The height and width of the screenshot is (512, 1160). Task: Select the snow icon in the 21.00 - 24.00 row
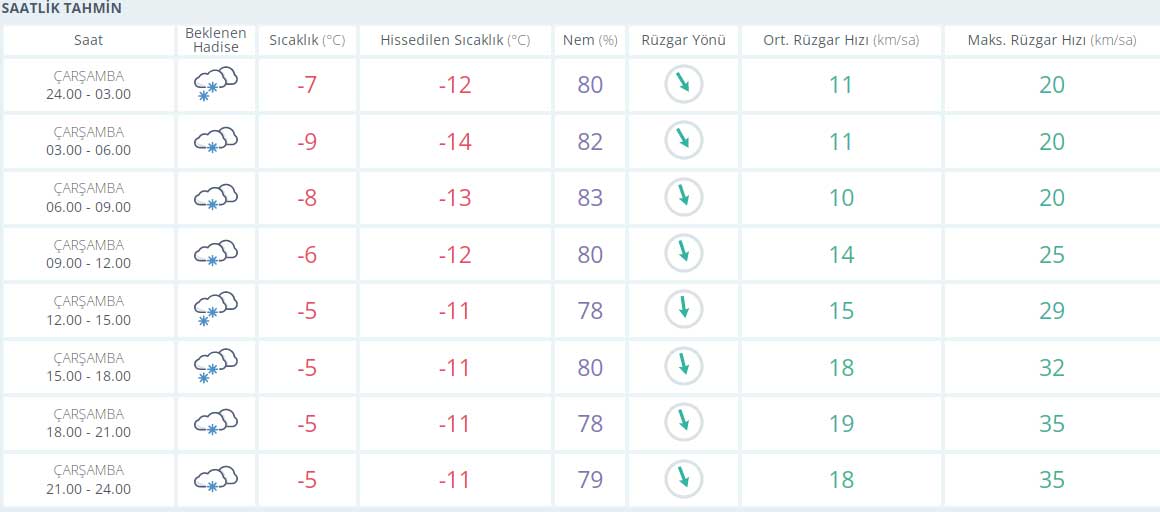pos(215,479)
